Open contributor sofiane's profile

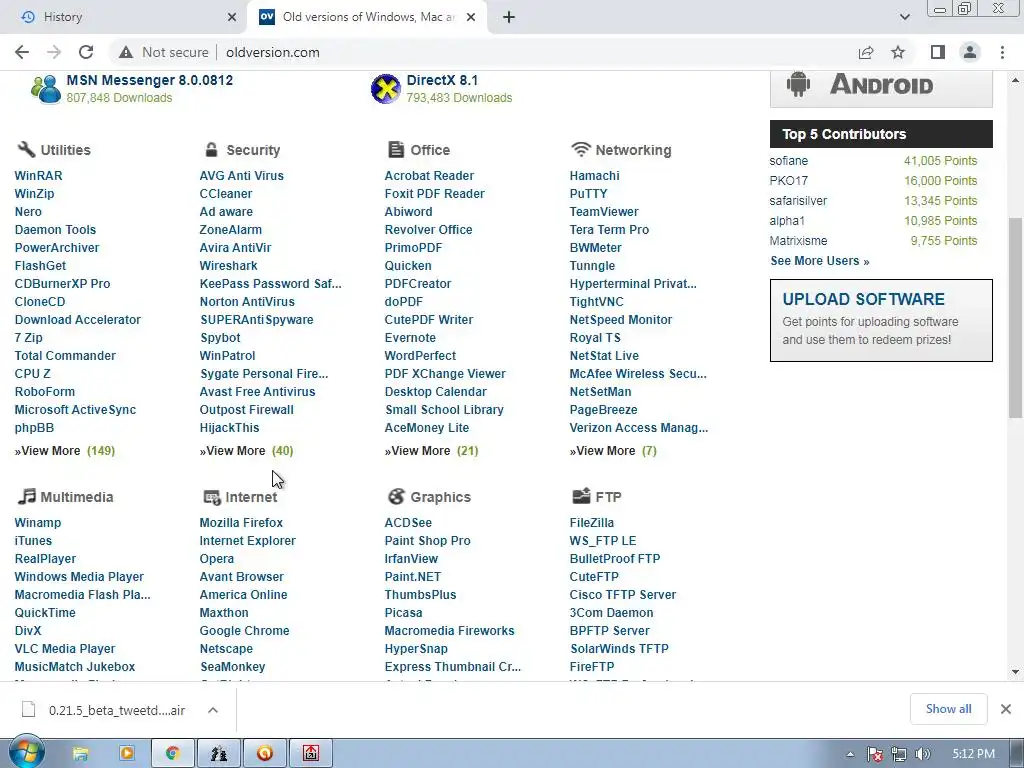click(788, 161)
